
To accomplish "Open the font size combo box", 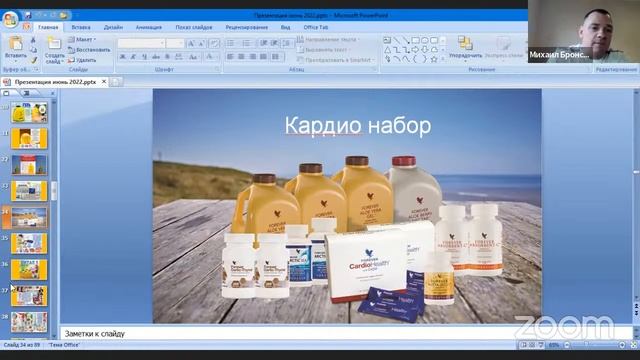I will (175, 43).
